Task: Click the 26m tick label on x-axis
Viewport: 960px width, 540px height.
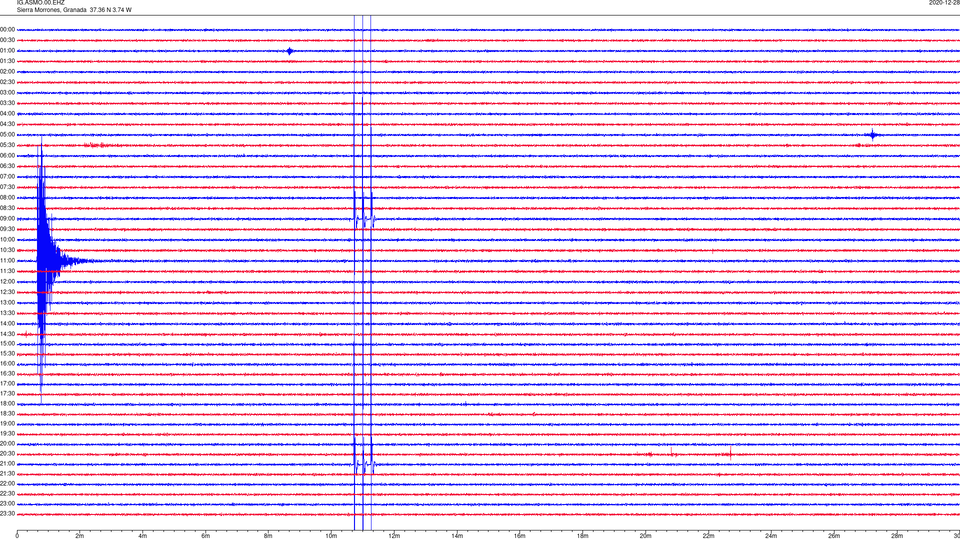Action: click(x=834, y=536)
